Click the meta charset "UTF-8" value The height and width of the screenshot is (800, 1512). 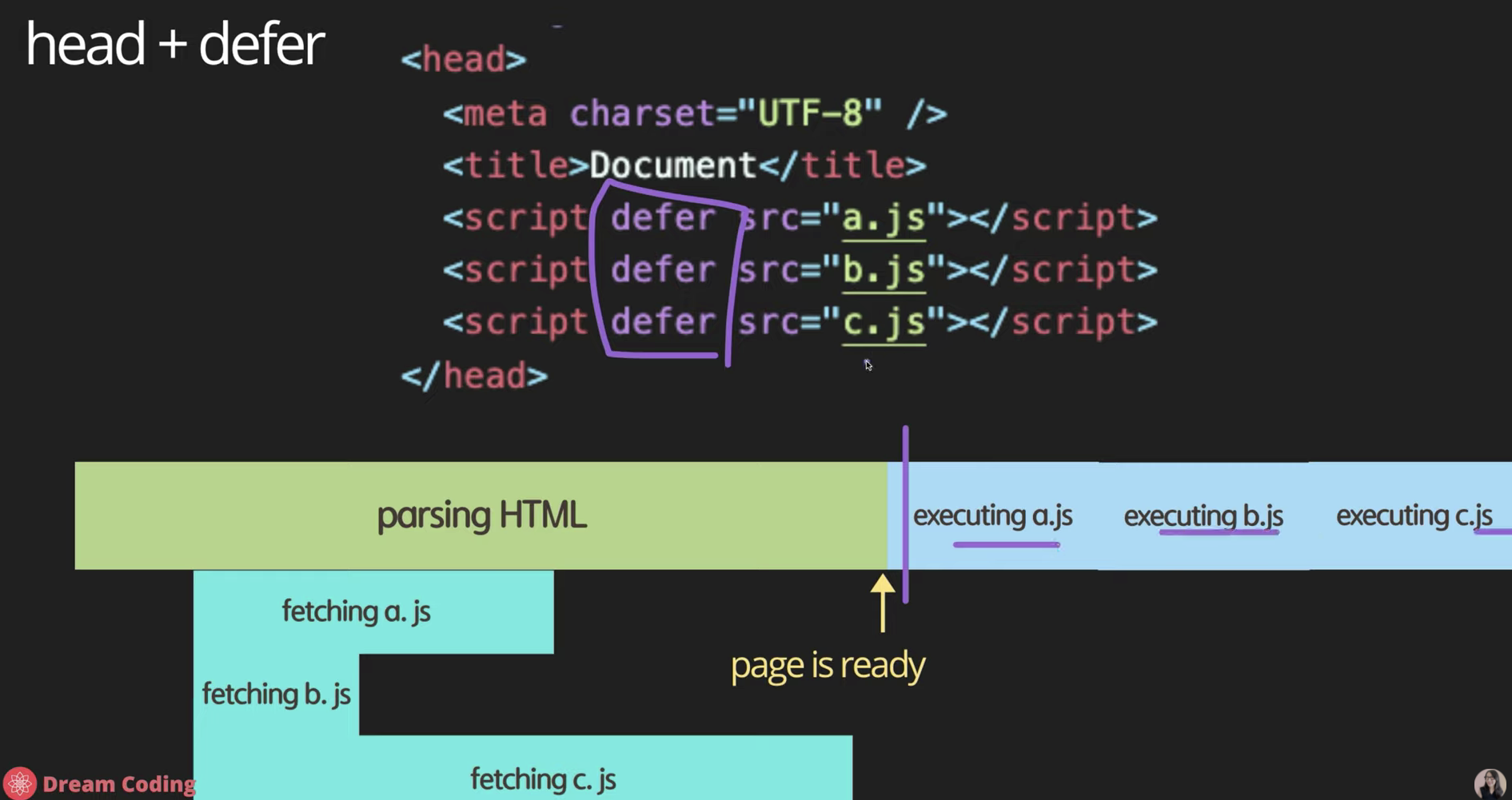(x=810, y=113)
